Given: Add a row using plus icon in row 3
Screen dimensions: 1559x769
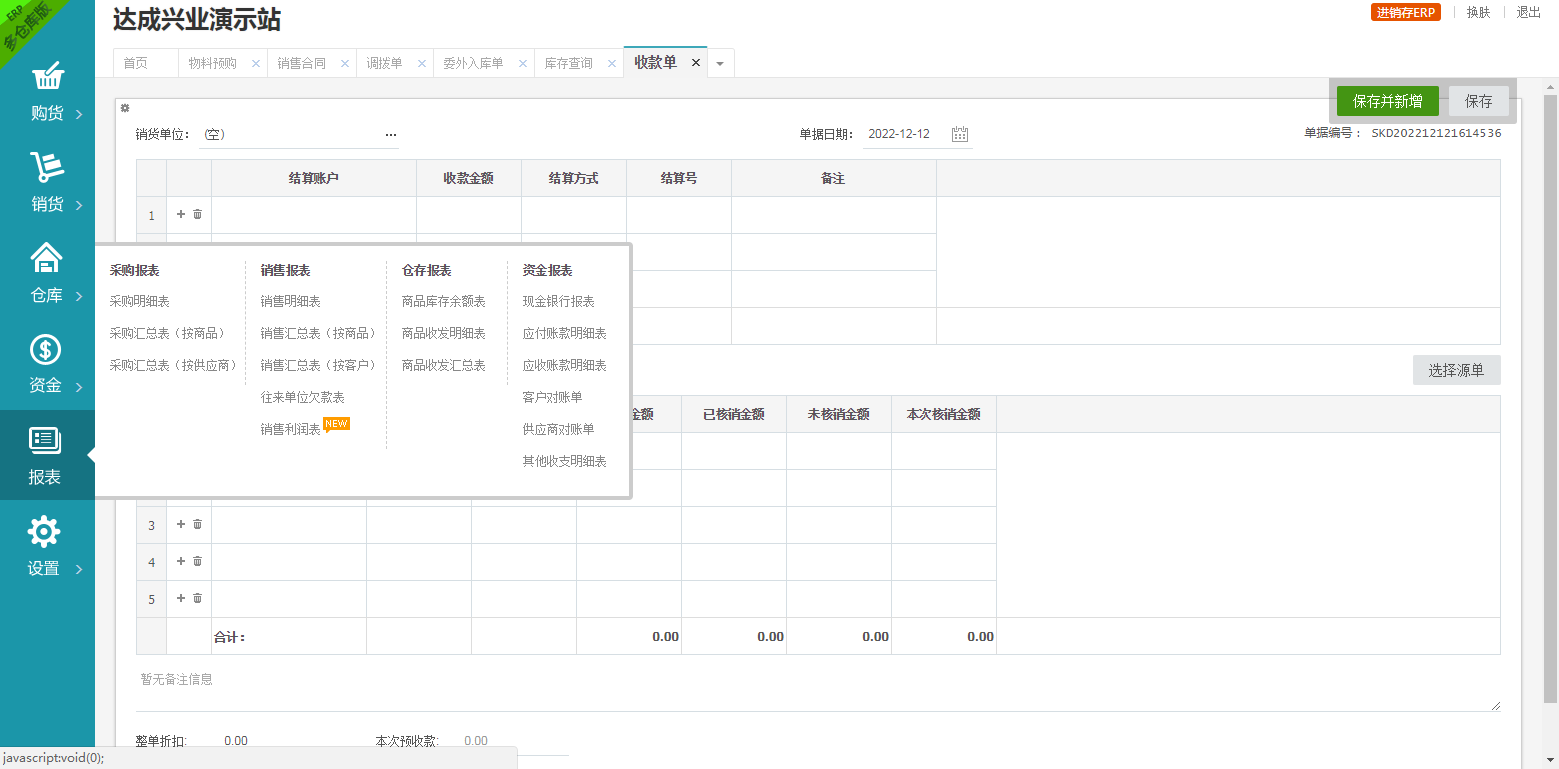Looking at the screenshot, I should pyautogui.click(x=181, y=524).
